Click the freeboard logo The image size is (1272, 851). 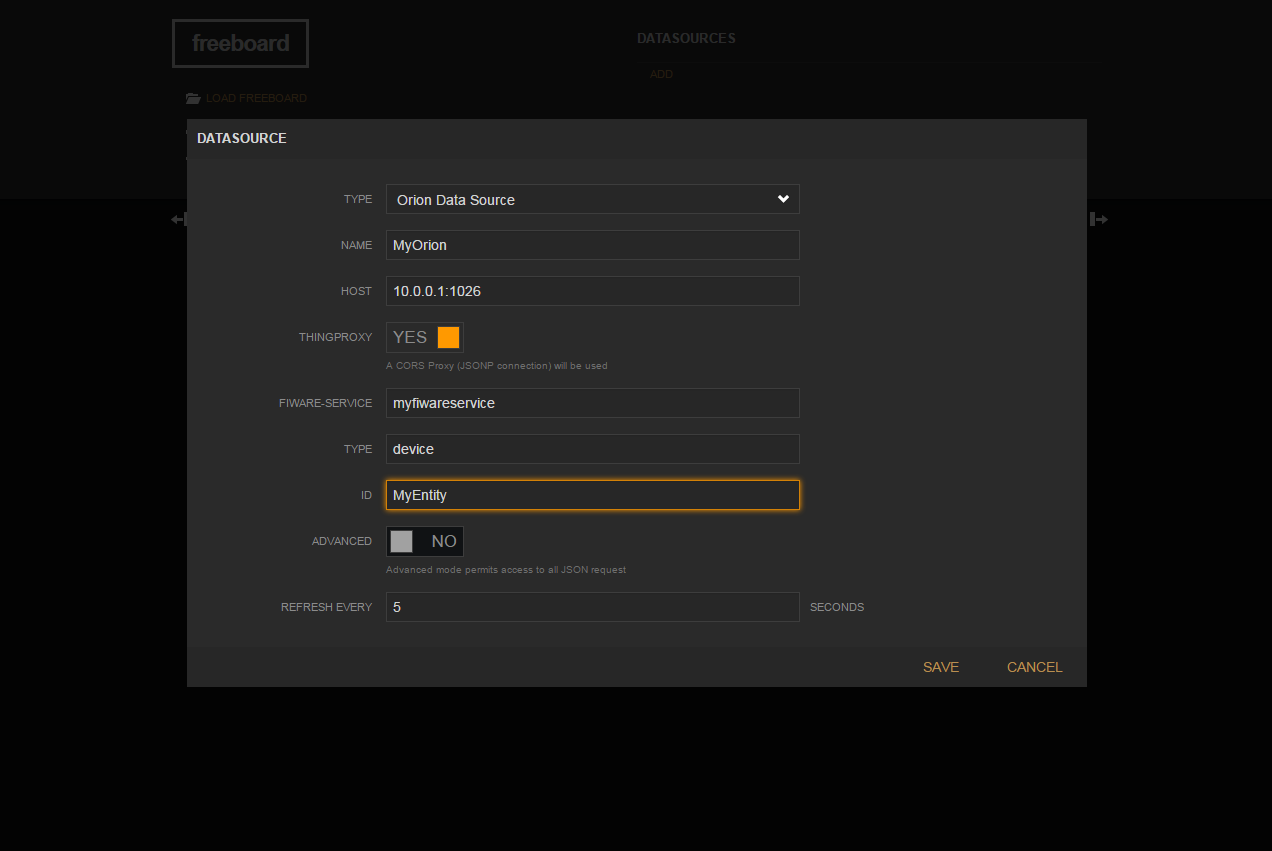point(240,43)
